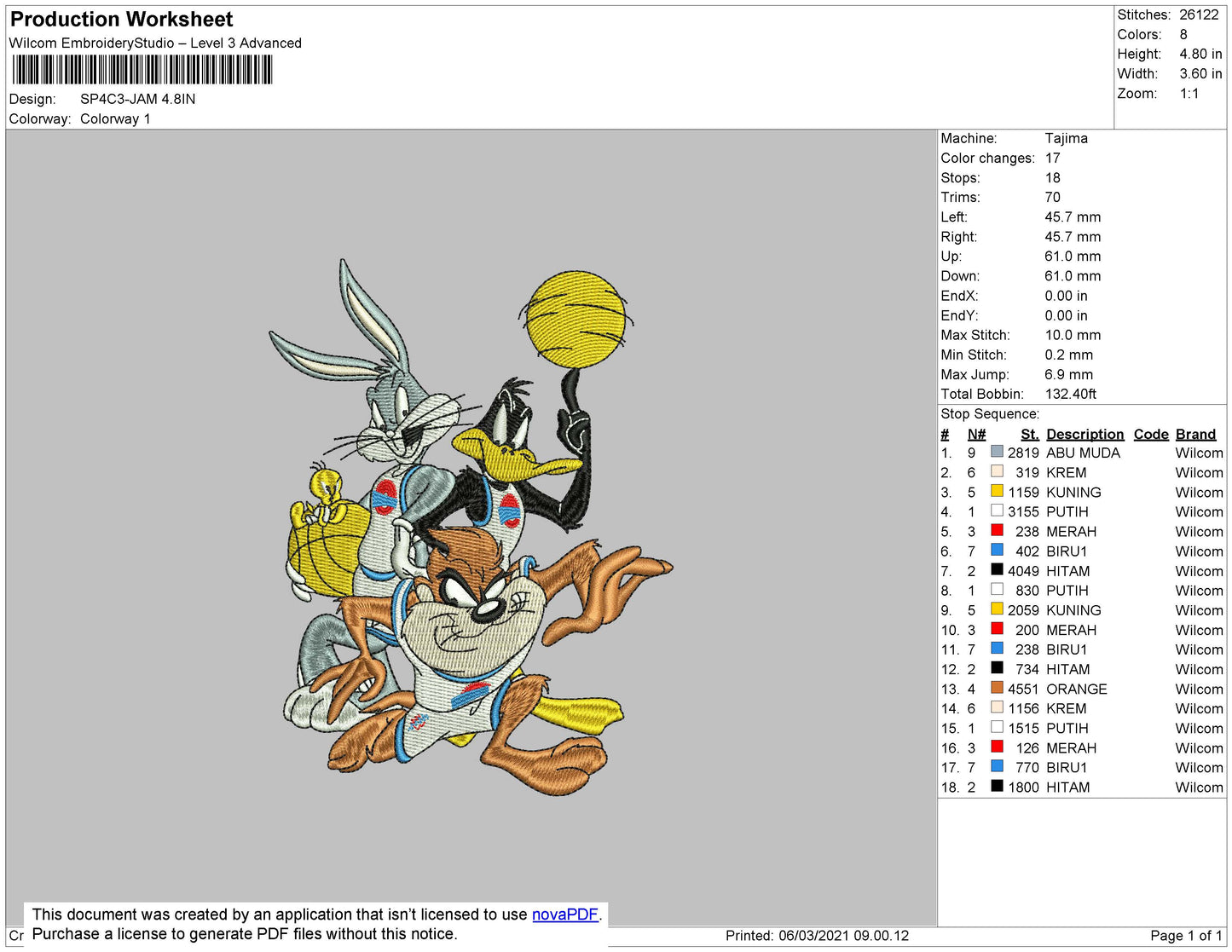Select the PUTIH swatch in row 4

pyautogui.click(x=997, y=511)
